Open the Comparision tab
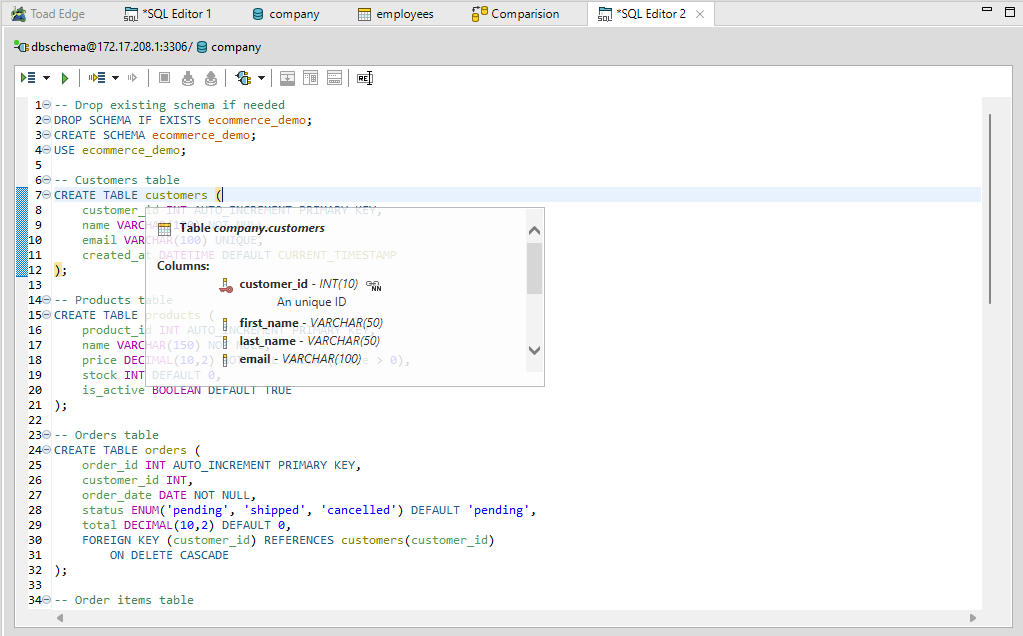The height and width of the screenshot is (636, 1023). tap(515, 14)
